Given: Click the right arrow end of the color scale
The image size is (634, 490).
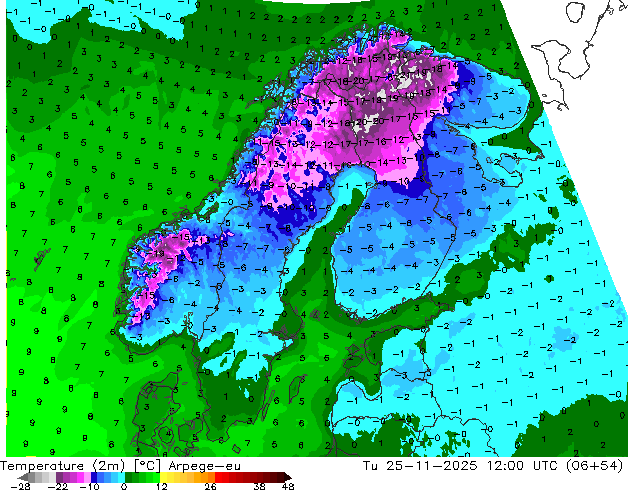Looking at the screenshot, I should point(288,477).
